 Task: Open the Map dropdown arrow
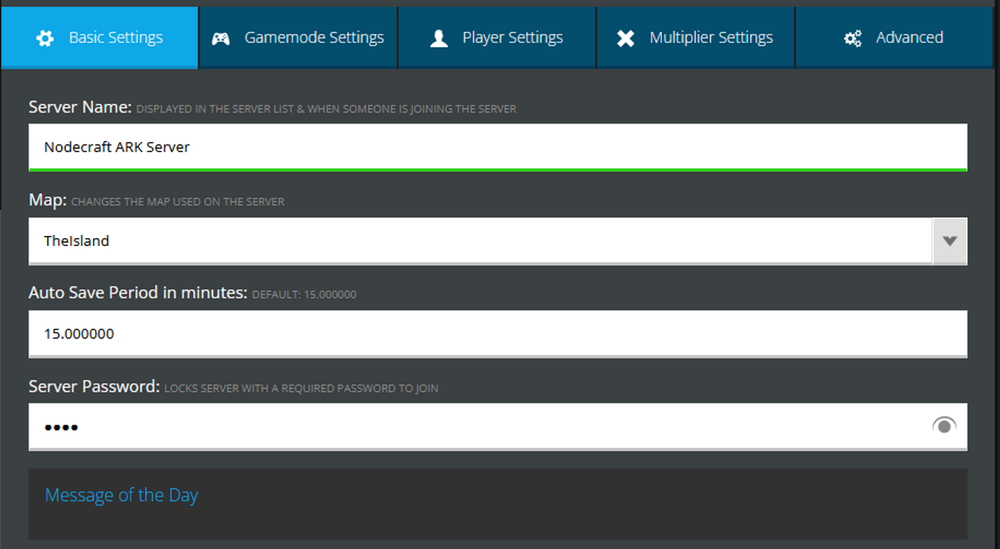click(950, 241)
